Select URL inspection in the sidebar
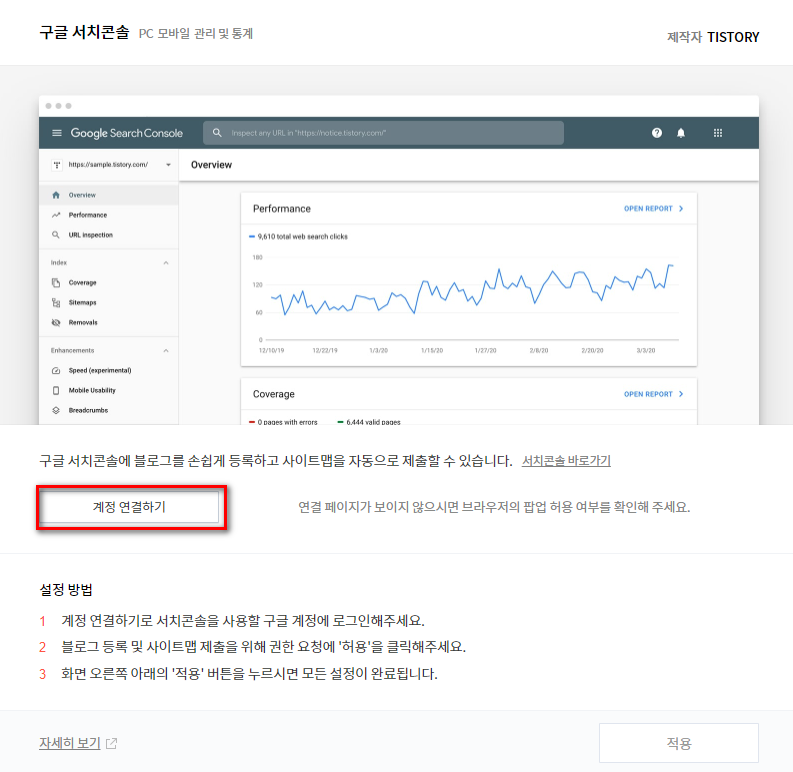Image resolution: width=793 pixels, height=772 pixels. point(91,235)
